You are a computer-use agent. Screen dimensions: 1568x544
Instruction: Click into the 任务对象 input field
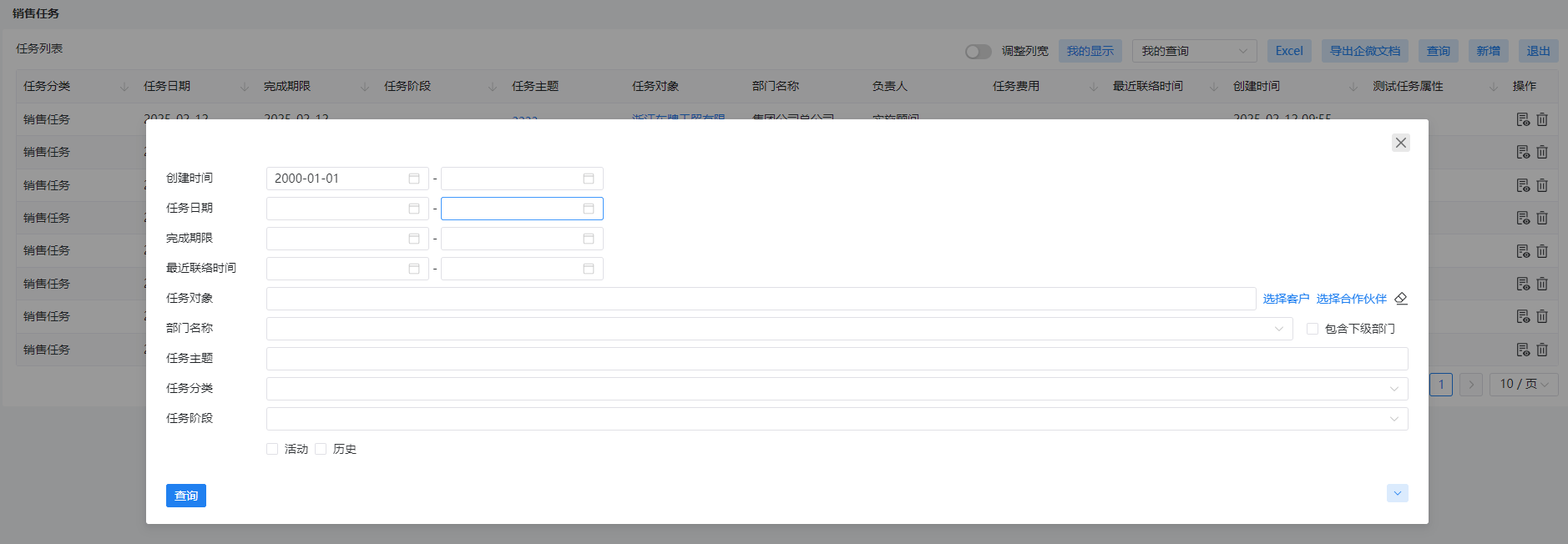point(761,299)
